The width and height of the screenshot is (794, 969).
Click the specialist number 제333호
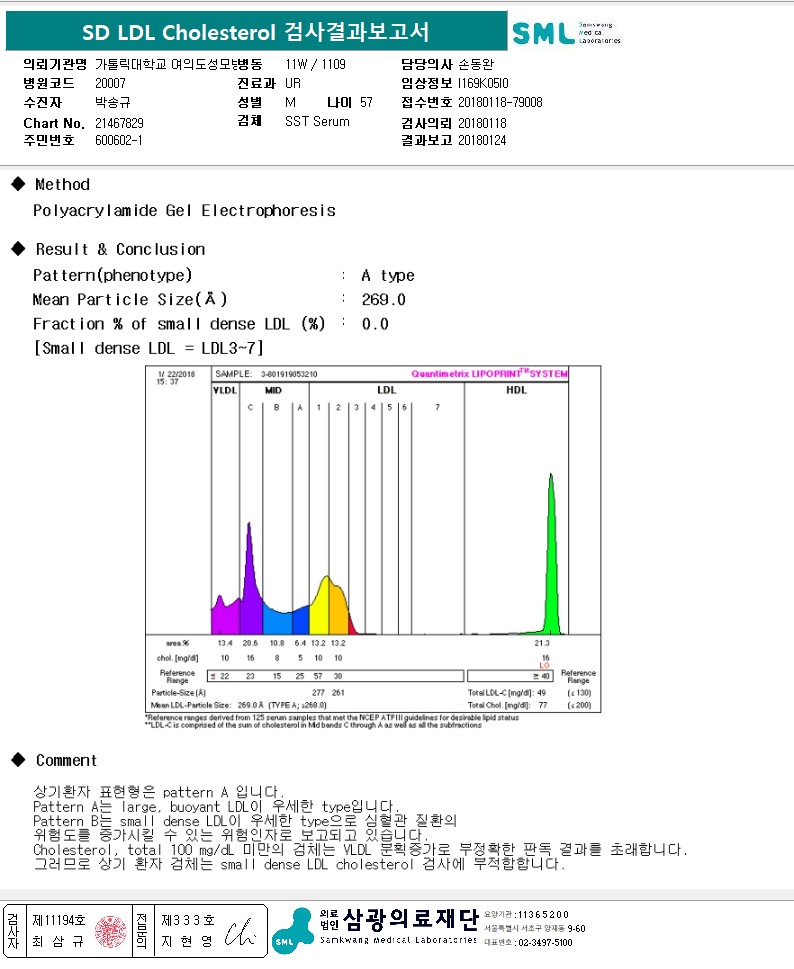tap(188, 920)
